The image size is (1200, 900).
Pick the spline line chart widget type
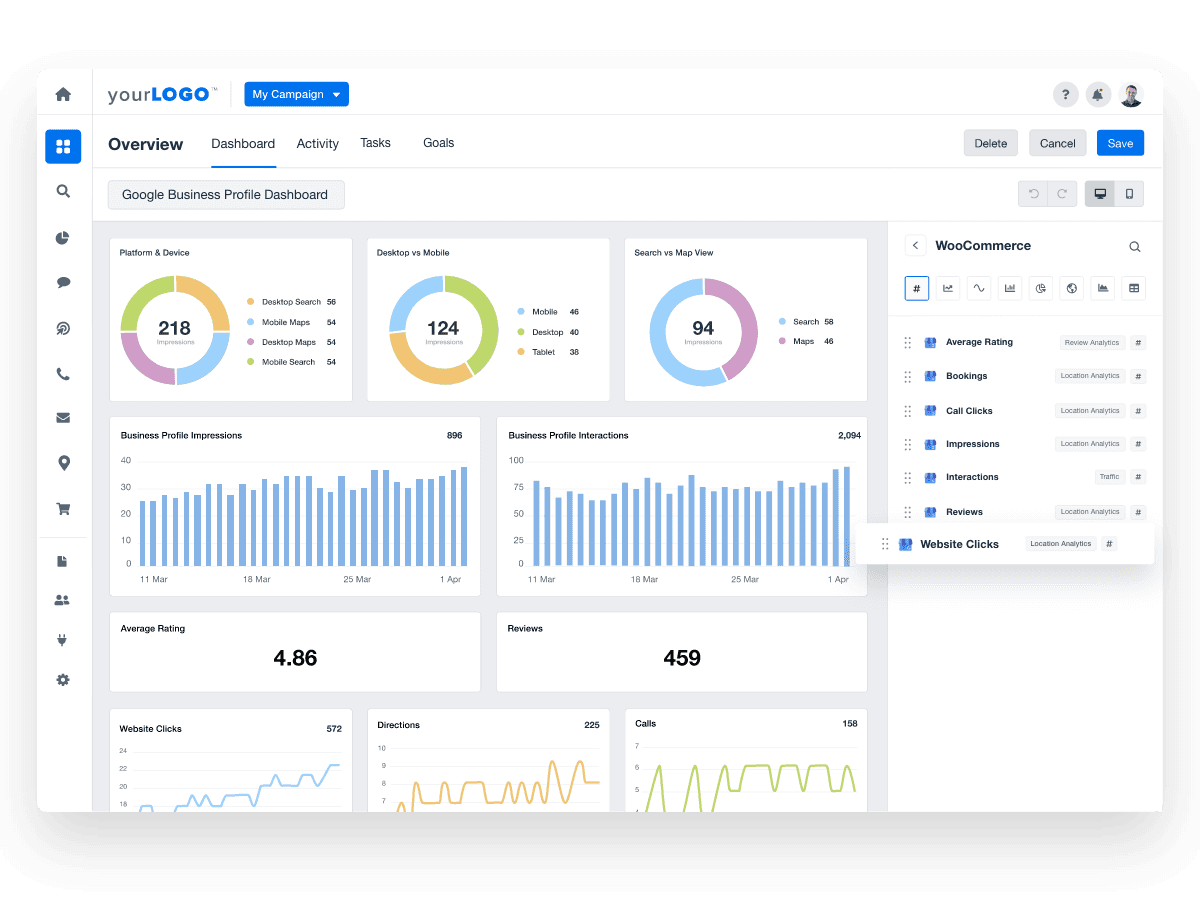tap(979, 288)
